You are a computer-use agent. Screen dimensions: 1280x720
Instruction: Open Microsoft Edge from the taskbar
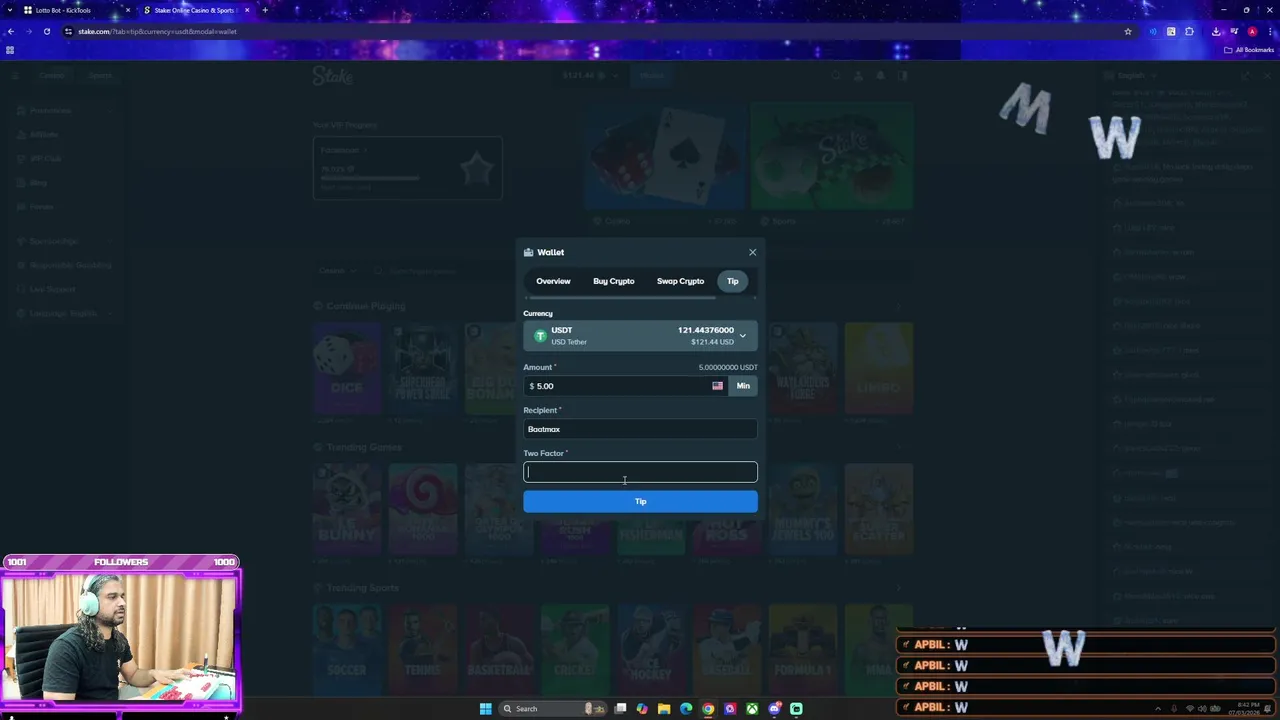686,709
